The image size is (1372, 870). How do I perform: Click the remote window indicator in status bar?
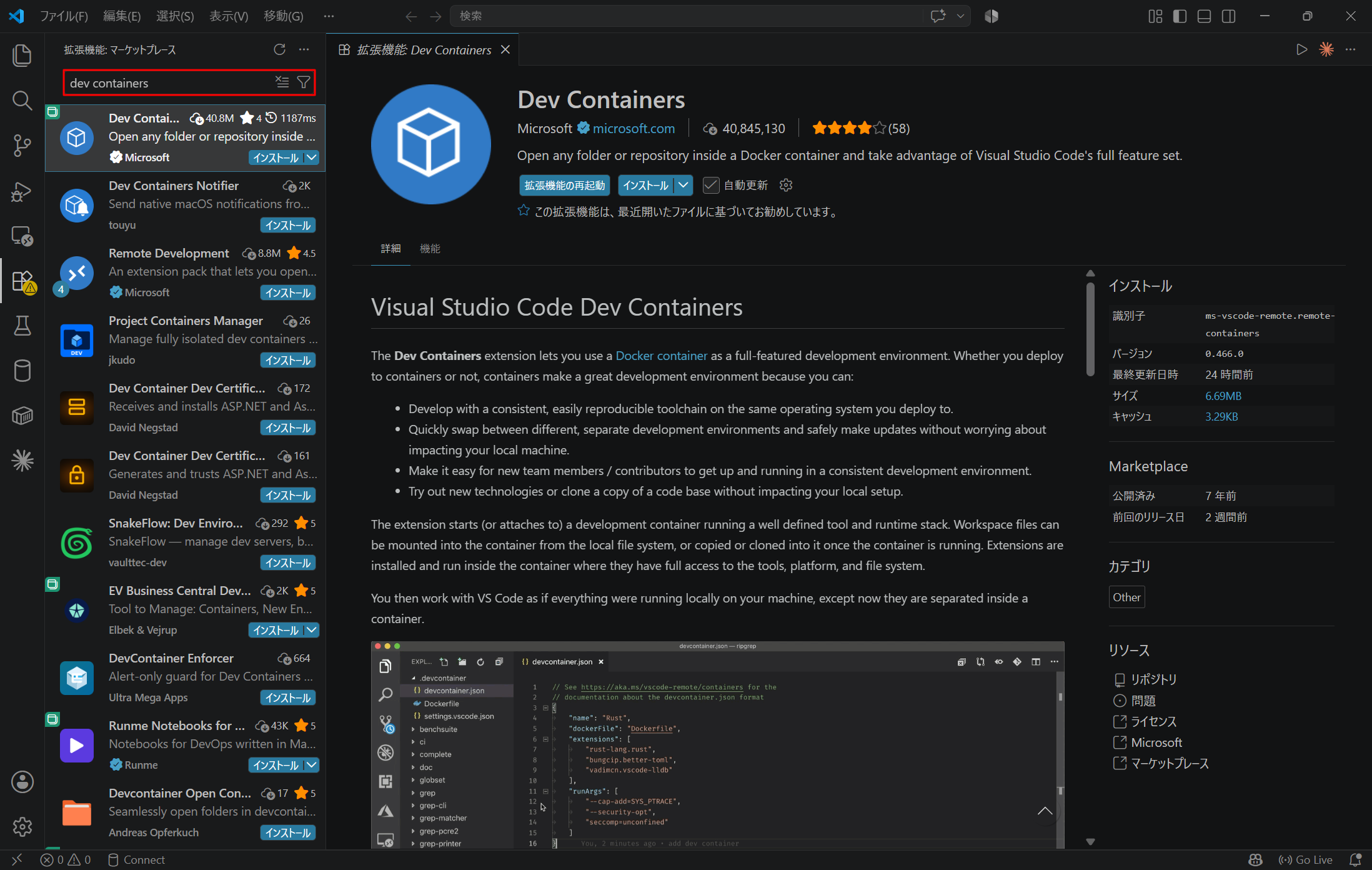(17, 860)
